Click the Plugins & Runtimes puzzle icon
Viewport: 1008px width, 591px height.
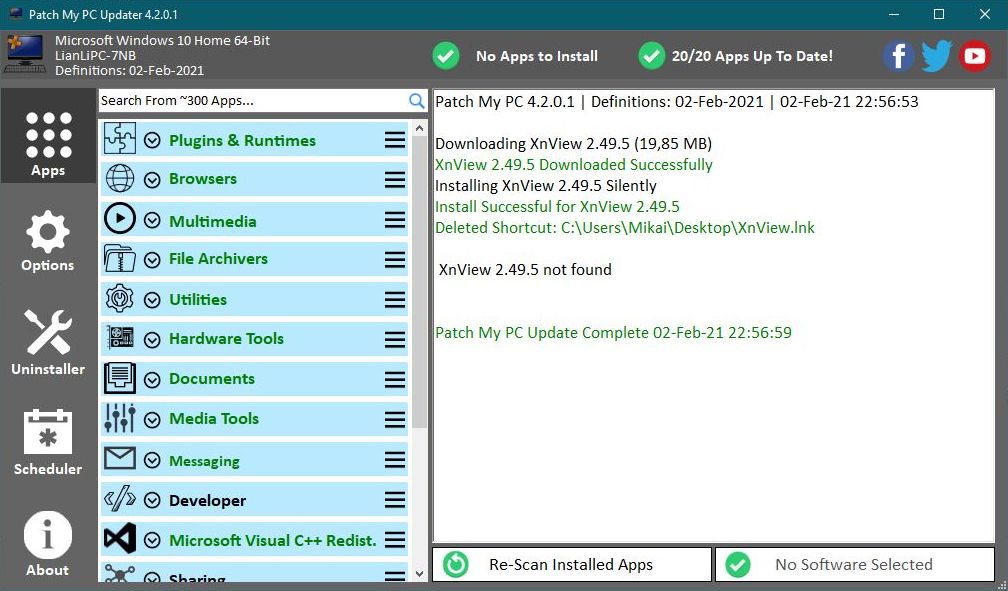(x=120, y=138)
